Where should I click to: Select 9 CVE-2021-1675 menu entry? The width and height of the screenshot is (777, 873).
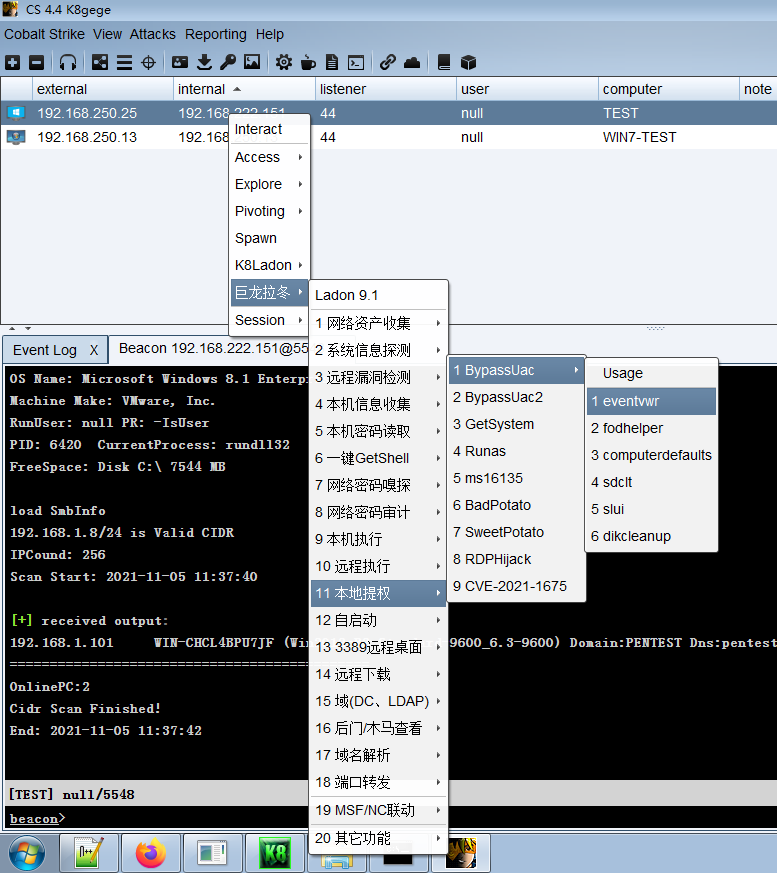click(x=516, y=586)
